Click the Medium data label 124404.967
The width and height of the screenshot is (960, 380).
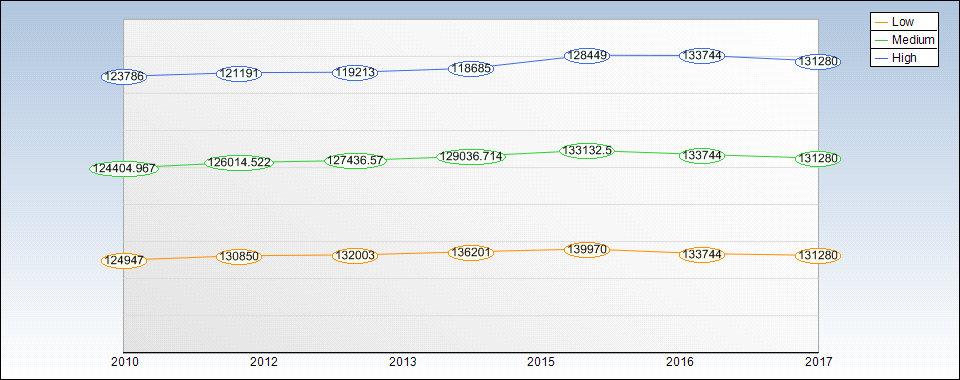(124, 168)
